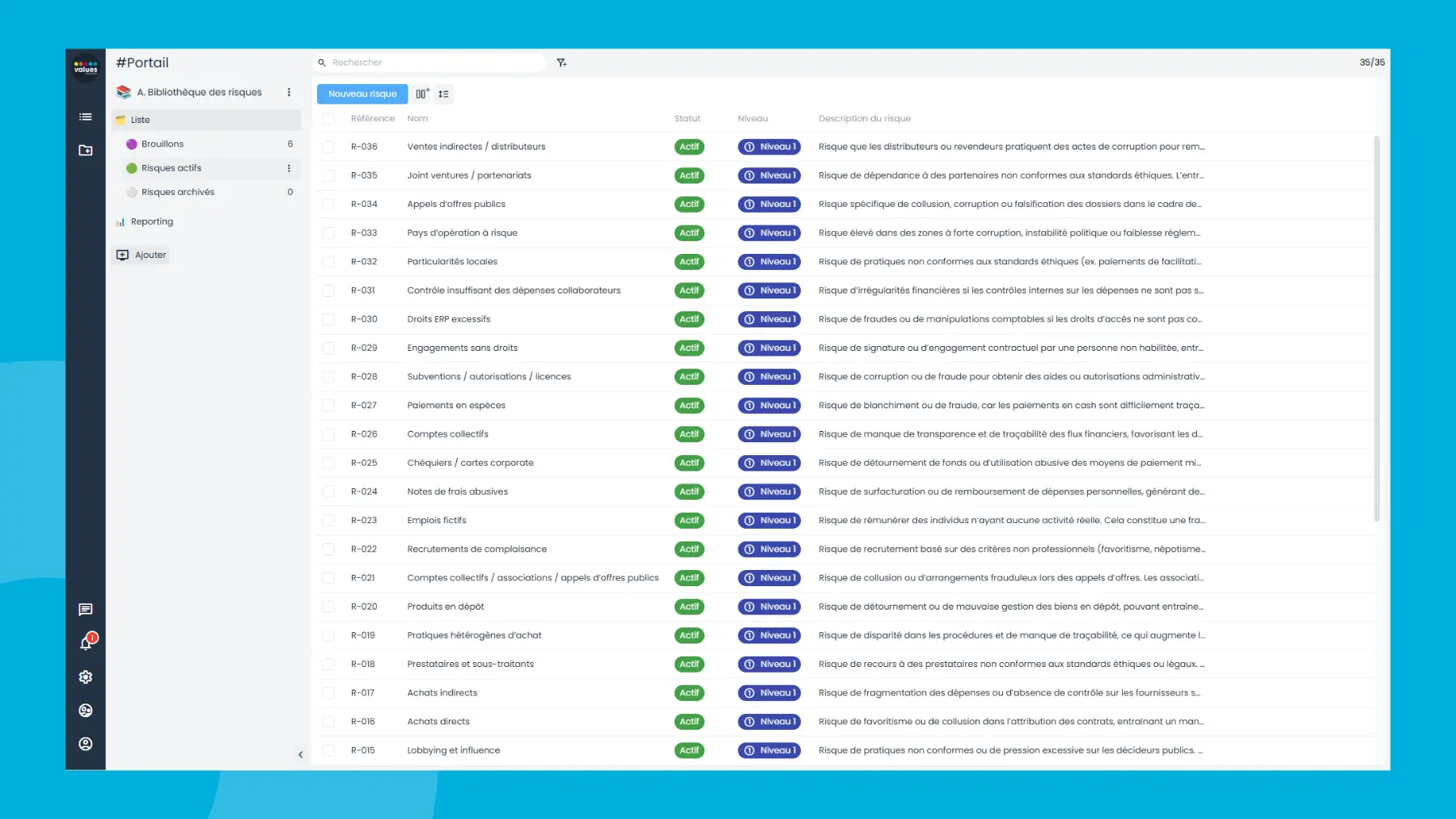Screen dimensions: 1456x819
Task: Open the chat messages icon
Action: point(86,610)
